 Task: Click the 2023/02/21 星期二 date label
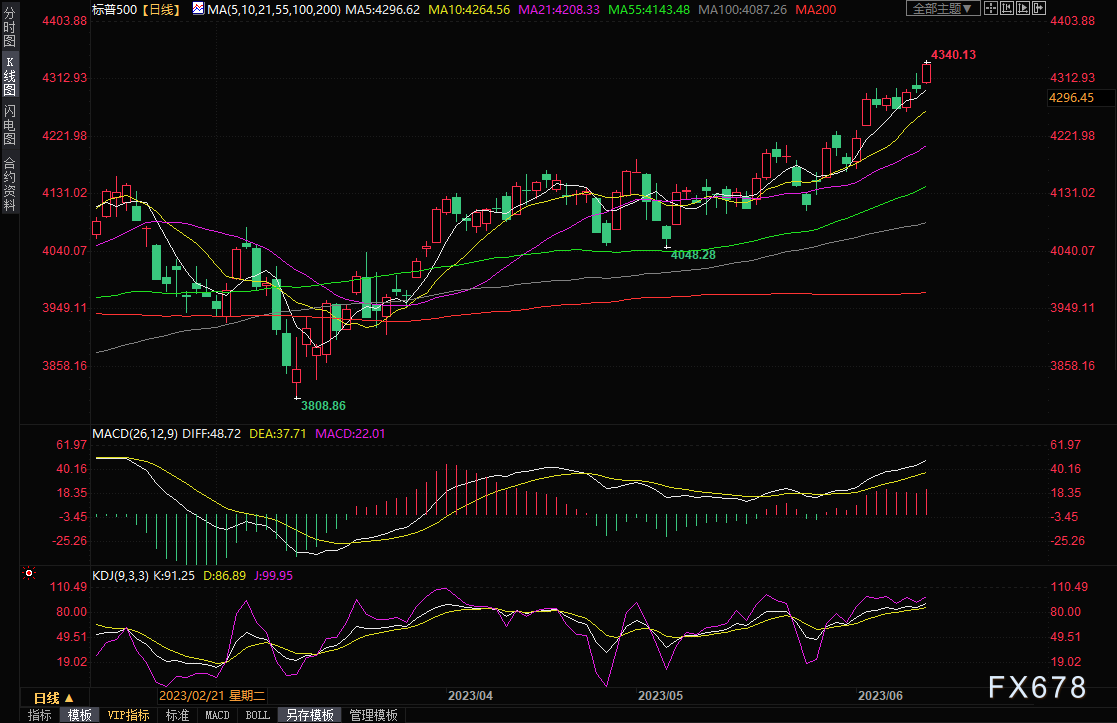point(212,696)
